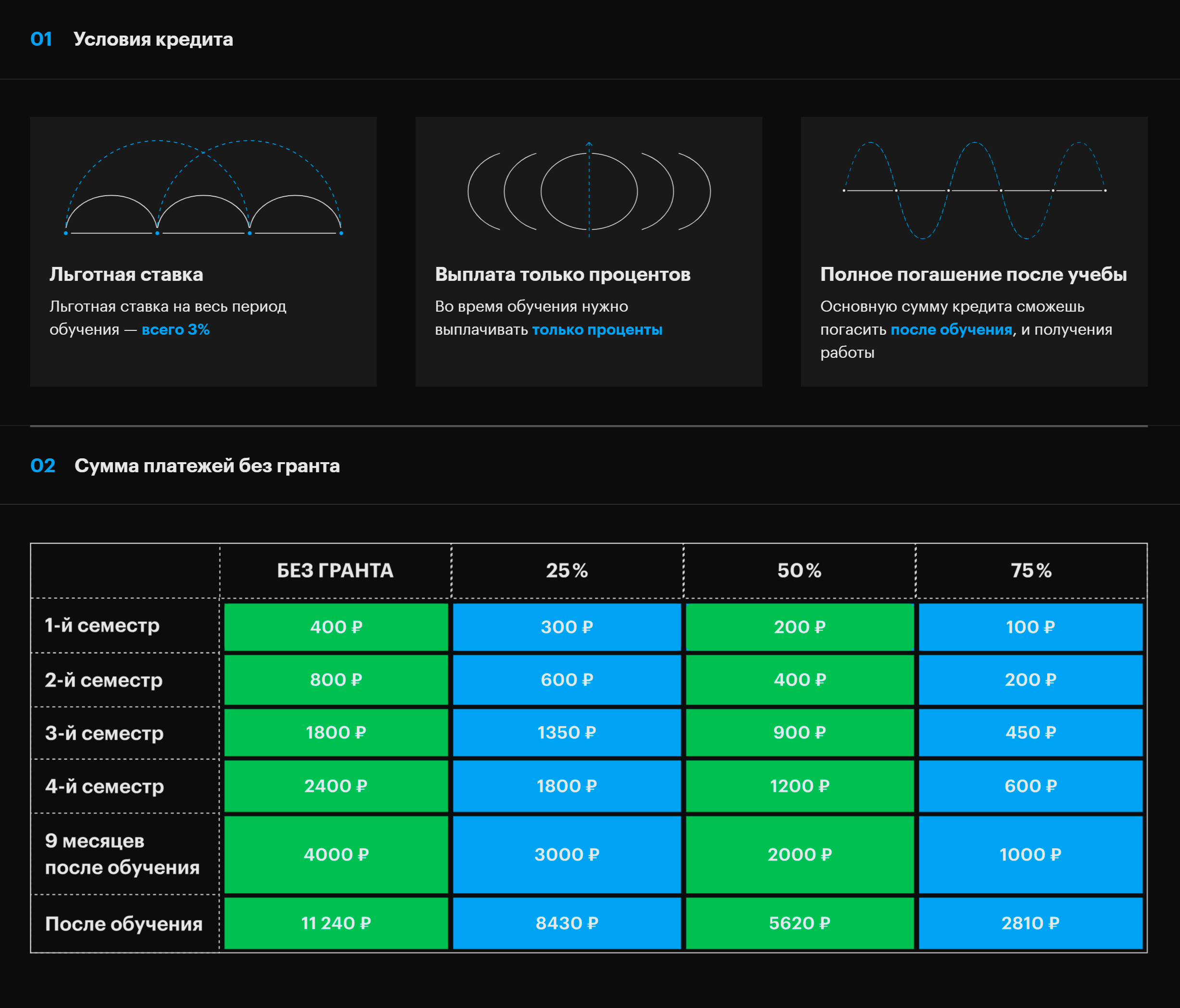Click the 'Сумма платежей без гранта' heading
Viewport: 1180px width, 1008px height.
pyautogui.click(x=207, y=466)
